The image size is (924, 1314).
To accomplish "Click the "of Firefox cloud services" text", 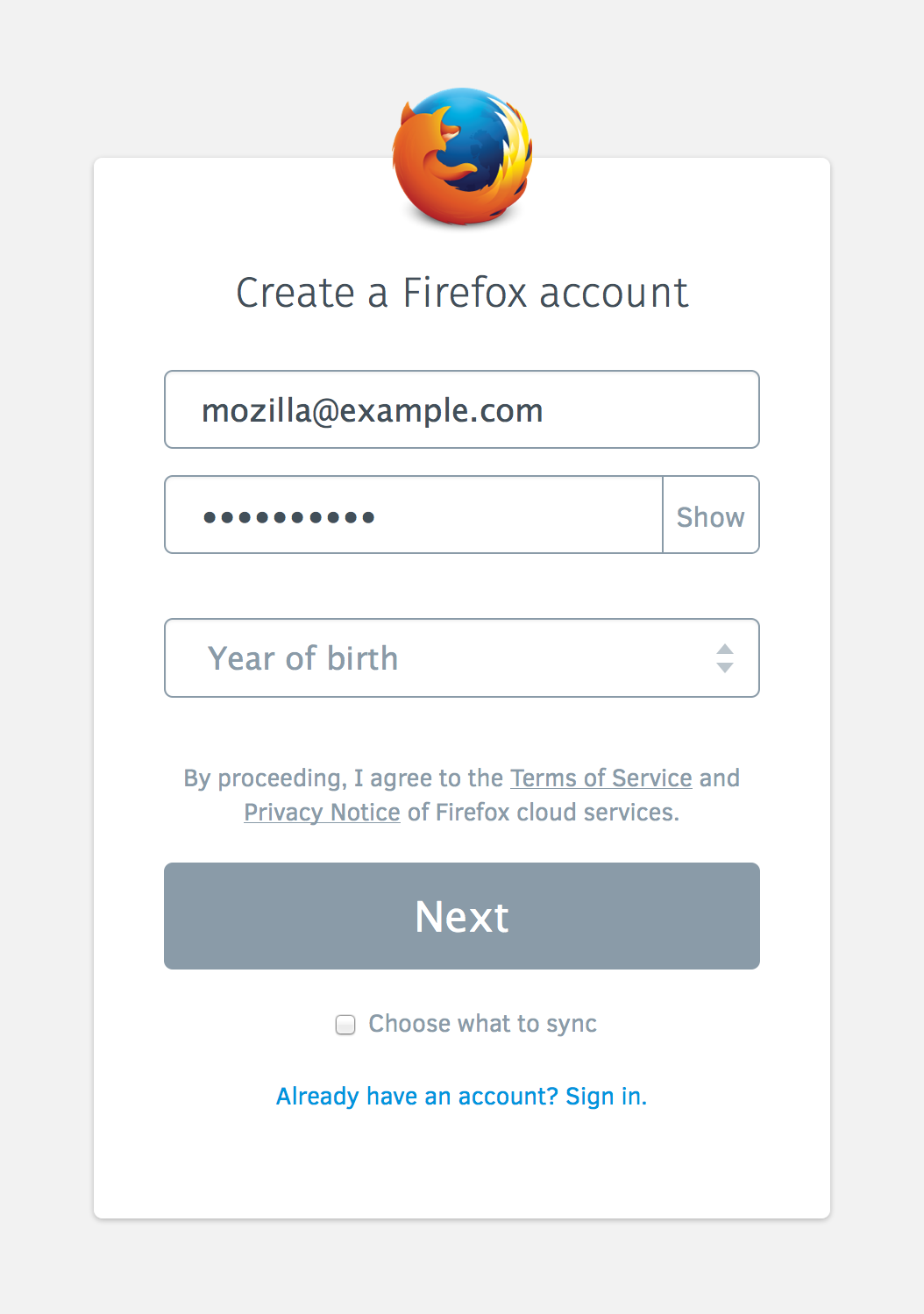I will [544, 813].
